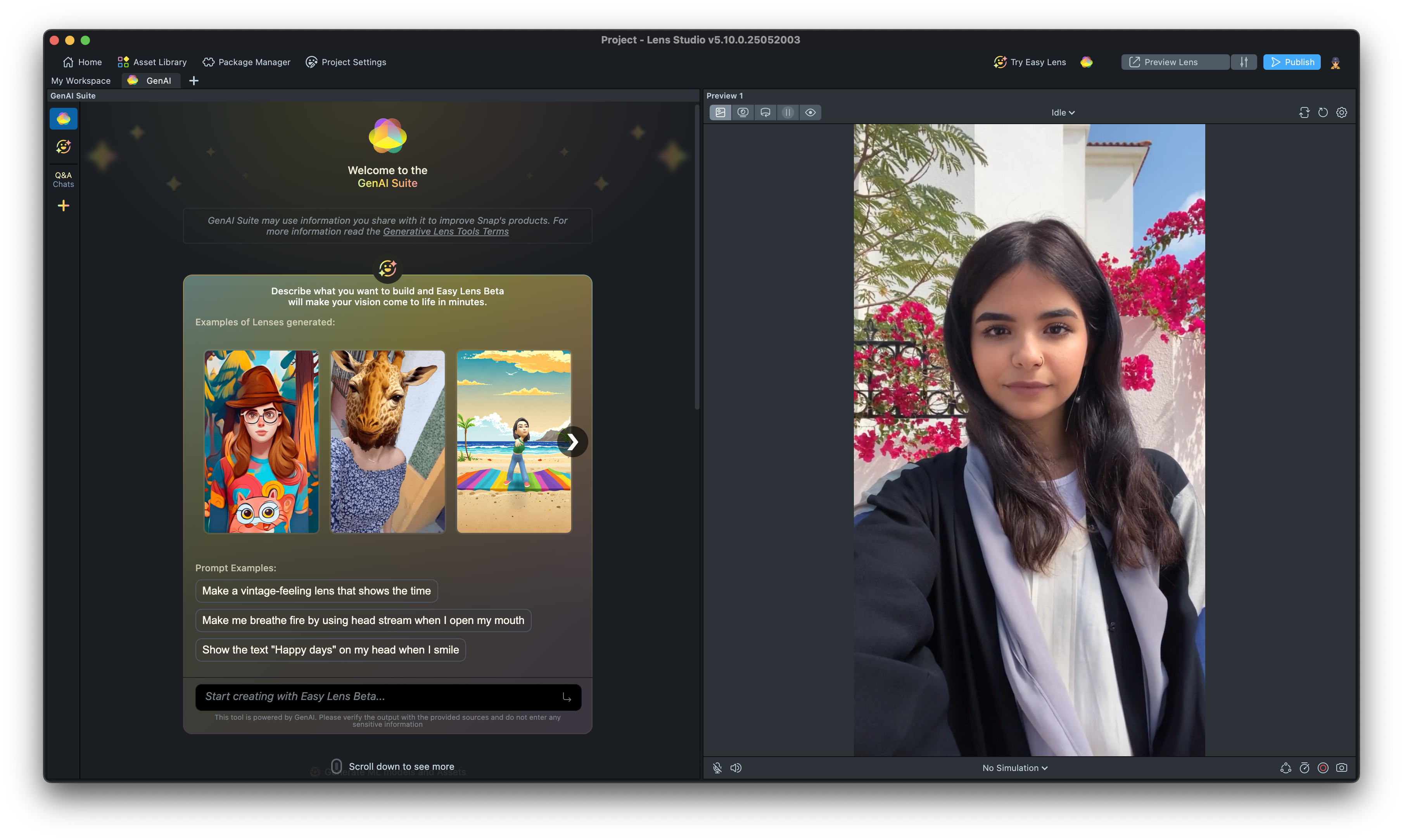Click the Publish button
The width and height of the screenshot is (1403, 840).
coord(1291,62)
